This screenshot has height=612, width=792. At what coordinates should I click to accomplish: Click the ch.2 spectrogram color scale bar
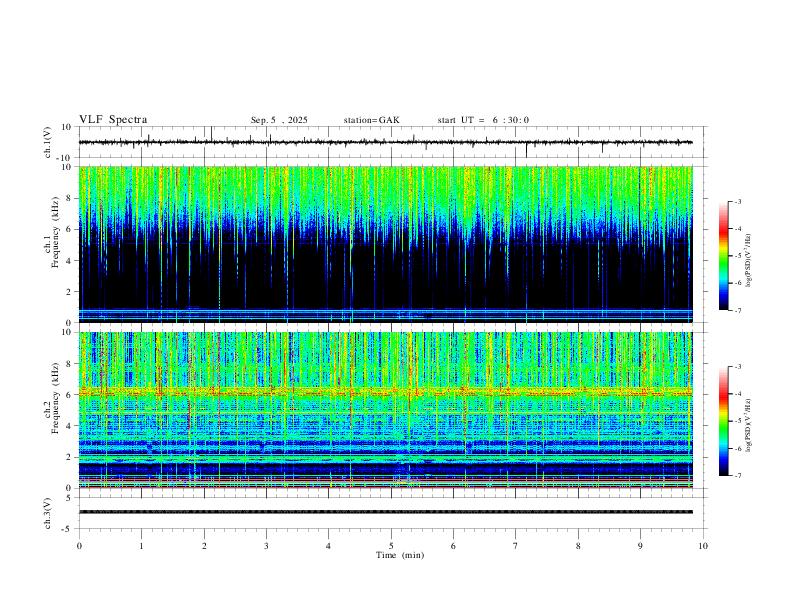[723, 421]
